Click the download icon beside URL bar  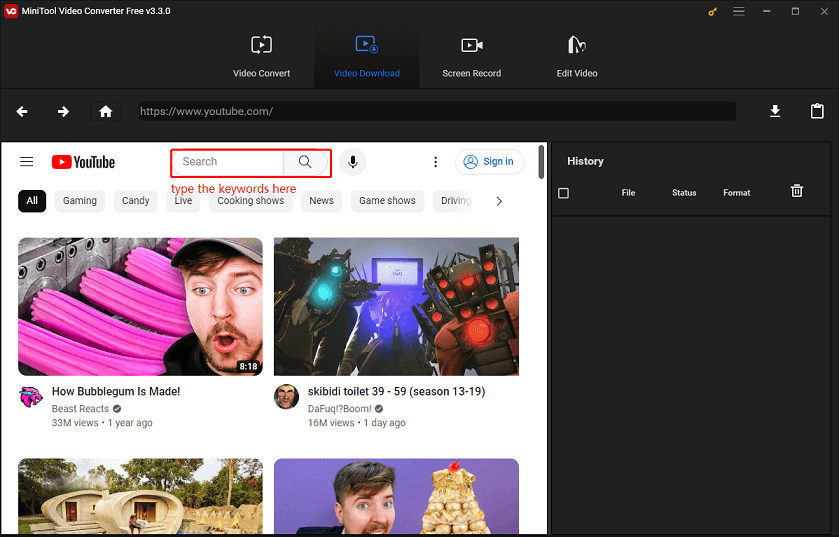coord(775,111)
